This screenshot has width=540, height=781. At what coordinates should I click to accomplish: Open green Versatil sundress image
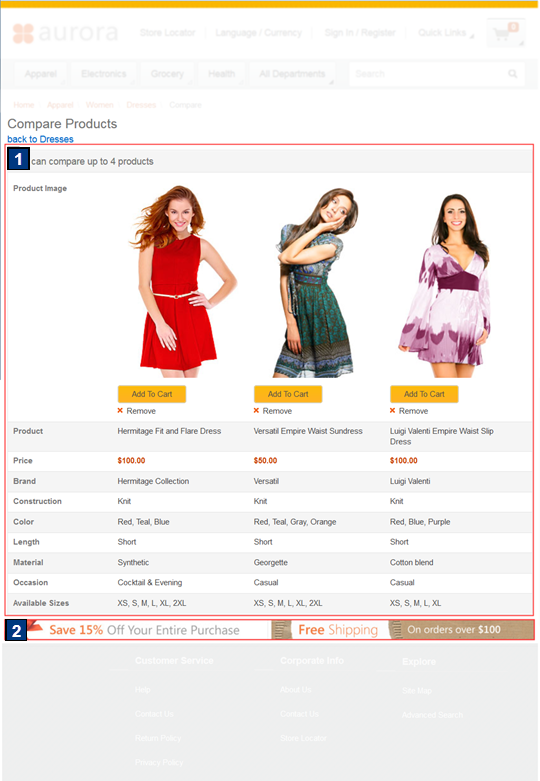(x=315, y=282)
